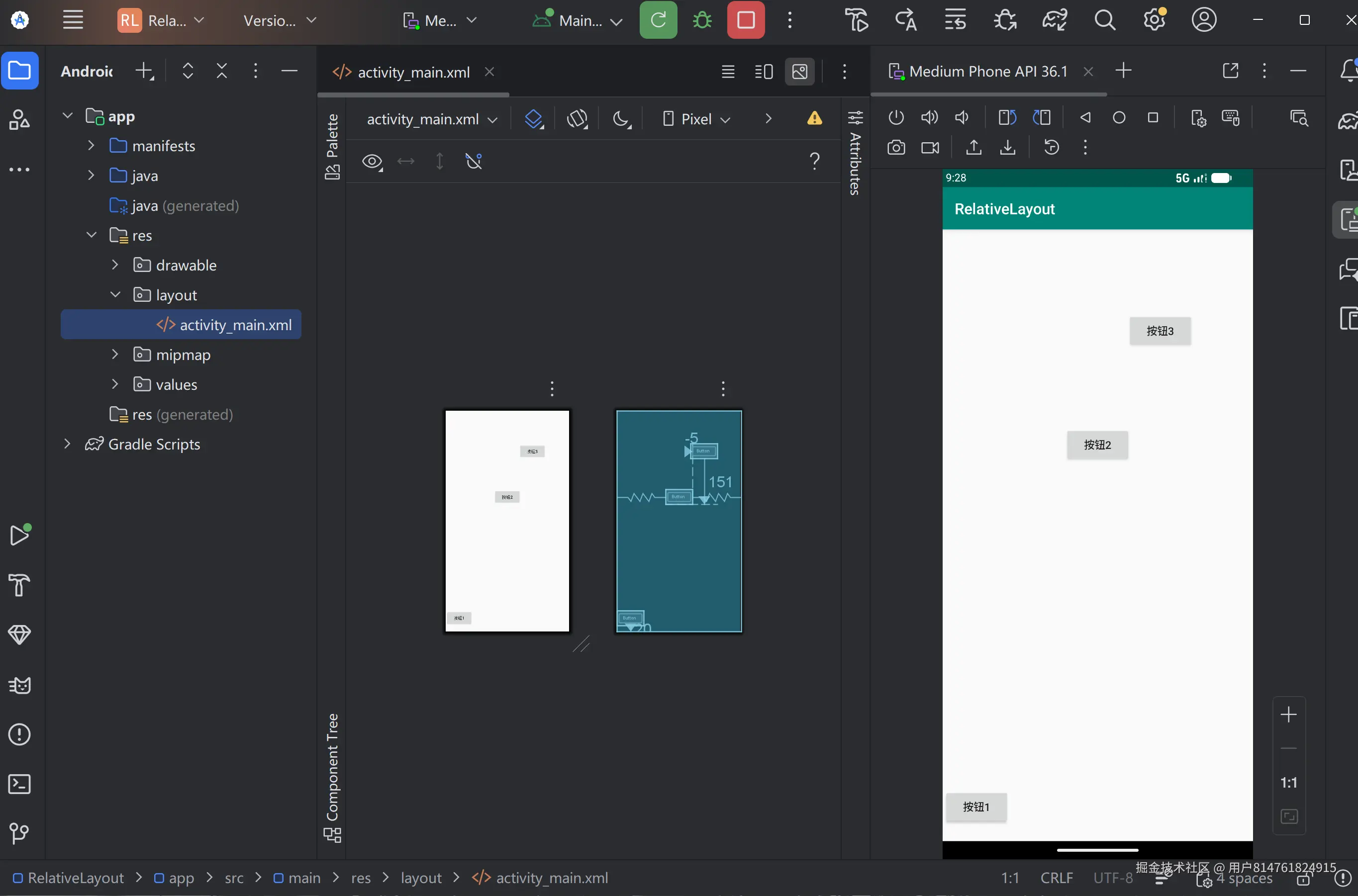The height and width of the screenshot is (896, 1358).
Task: Click the design preview thumbnail
Action: pos(507,521)
